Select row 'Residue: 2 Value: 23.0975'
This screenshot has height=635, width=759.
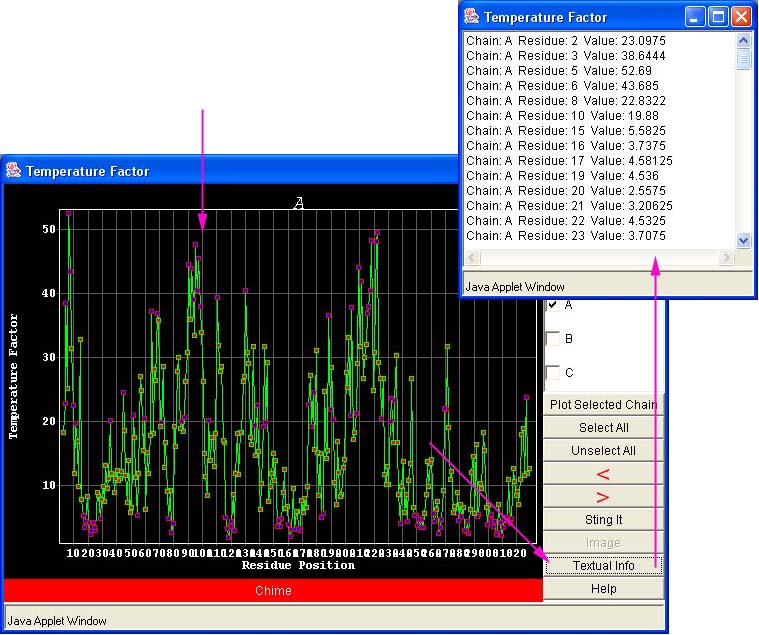click(x=566, y=41)
